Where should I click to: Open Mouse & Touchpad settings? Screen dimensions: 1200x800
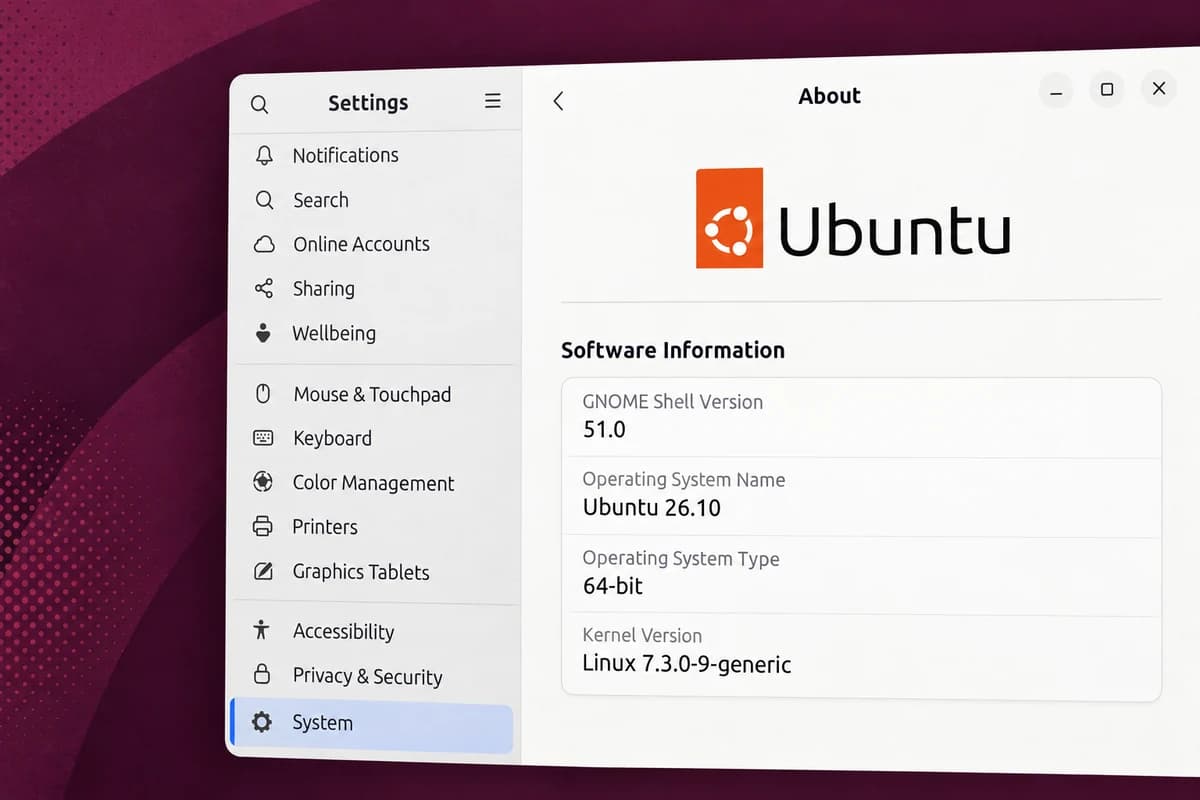(x=375, y=394)
